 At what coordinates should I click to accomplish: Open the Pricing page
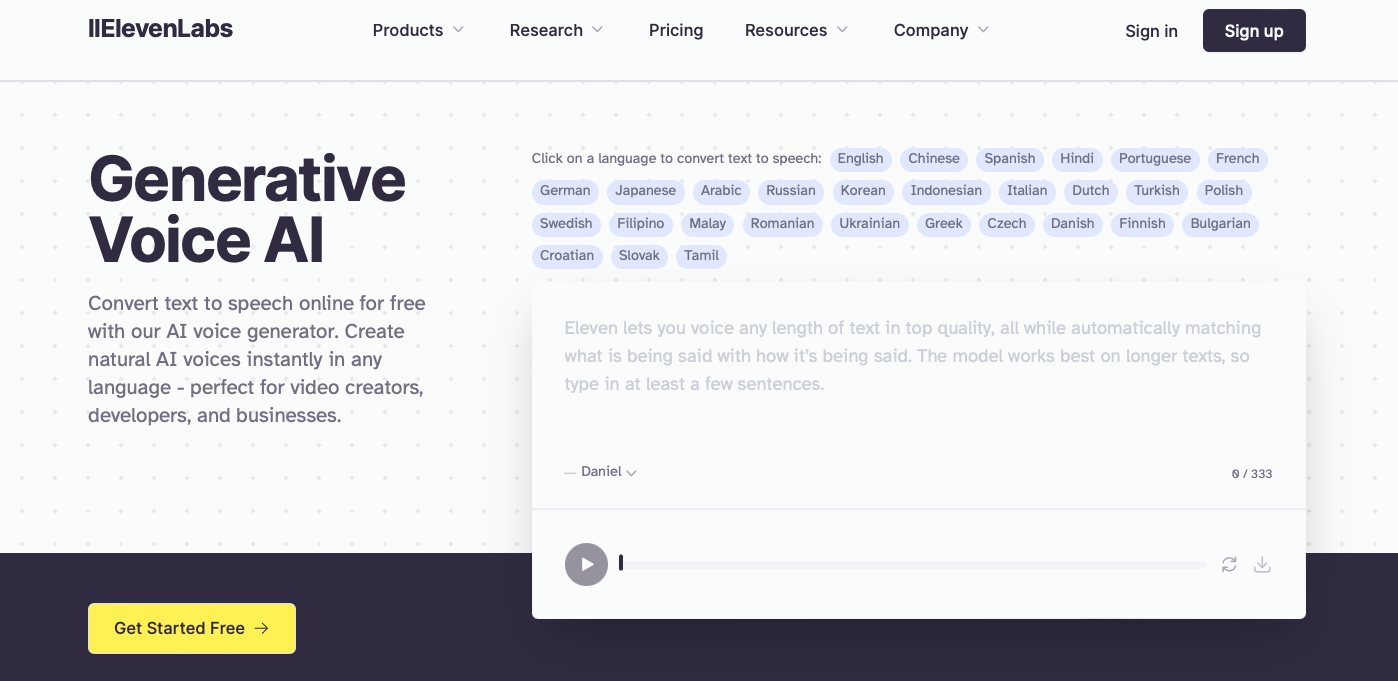tap(676, 30)
